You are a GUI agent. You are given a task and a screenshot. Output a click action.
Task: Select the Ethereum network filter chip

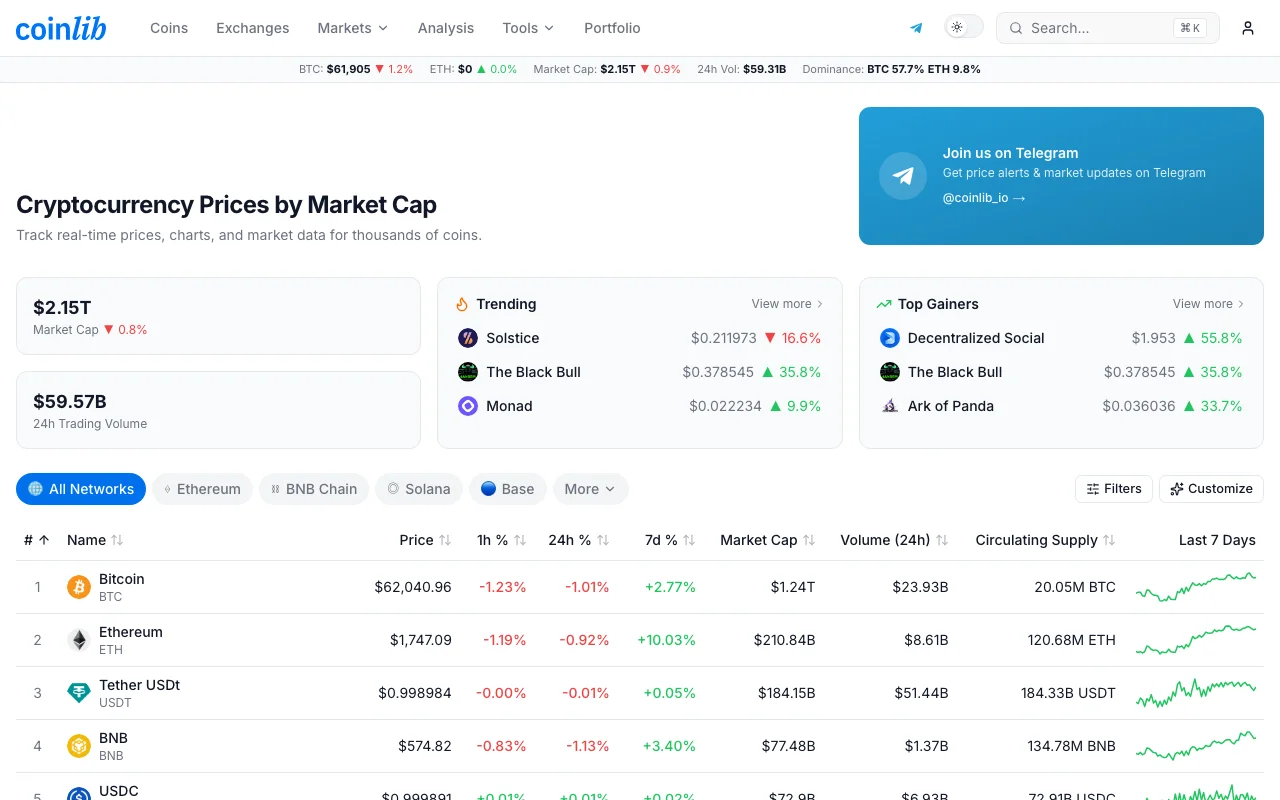click(x=202, y=489)
